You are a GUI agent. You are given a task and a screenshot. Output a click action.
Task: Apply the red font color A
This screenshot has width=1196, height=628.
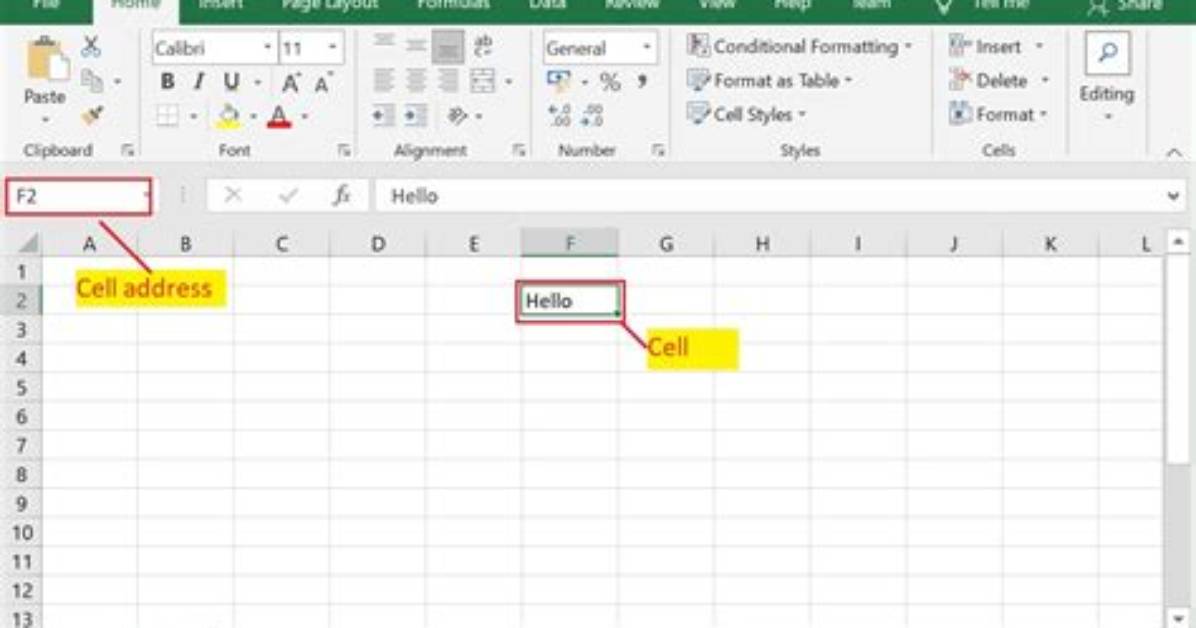[279, 116]
